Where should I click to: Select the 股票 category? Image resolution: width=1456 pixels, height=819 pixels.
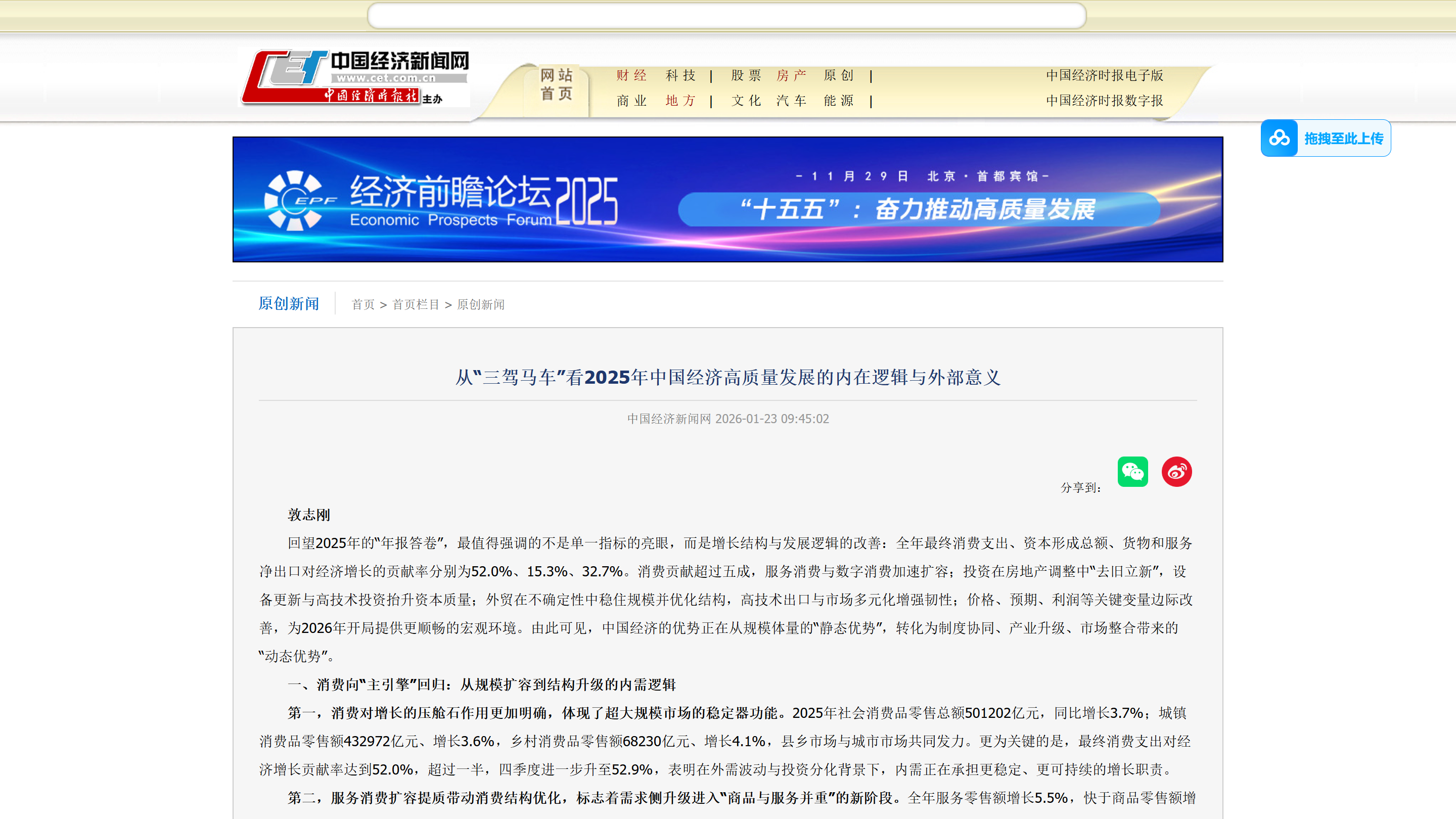[745, 75]
